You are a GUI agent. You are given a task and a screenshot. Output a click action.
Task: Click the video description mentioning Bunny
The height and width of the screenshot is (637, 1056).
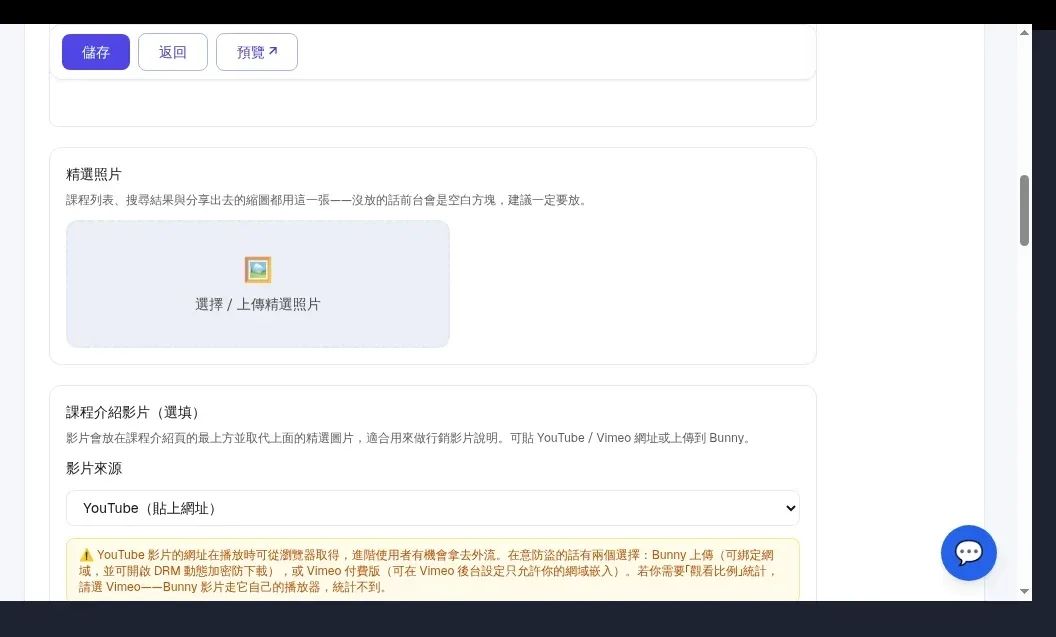410,438
